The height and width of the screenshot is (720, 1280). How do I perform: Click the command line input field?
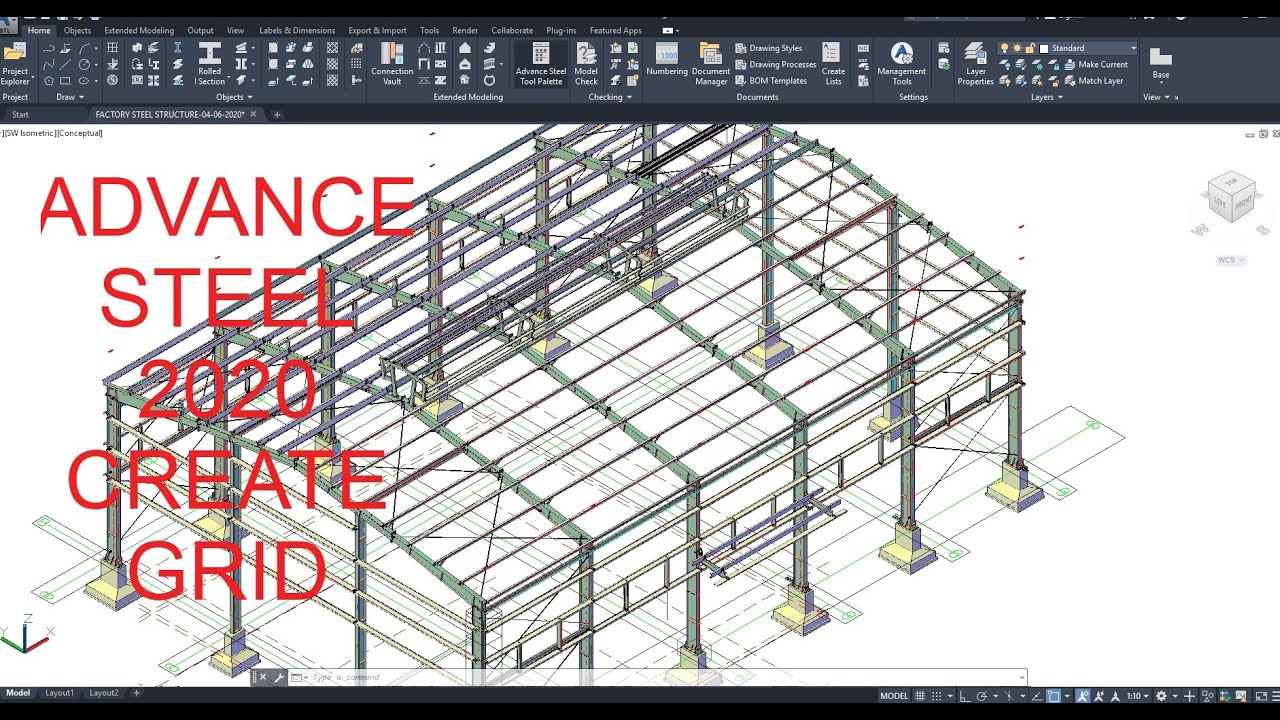point(660,677)
